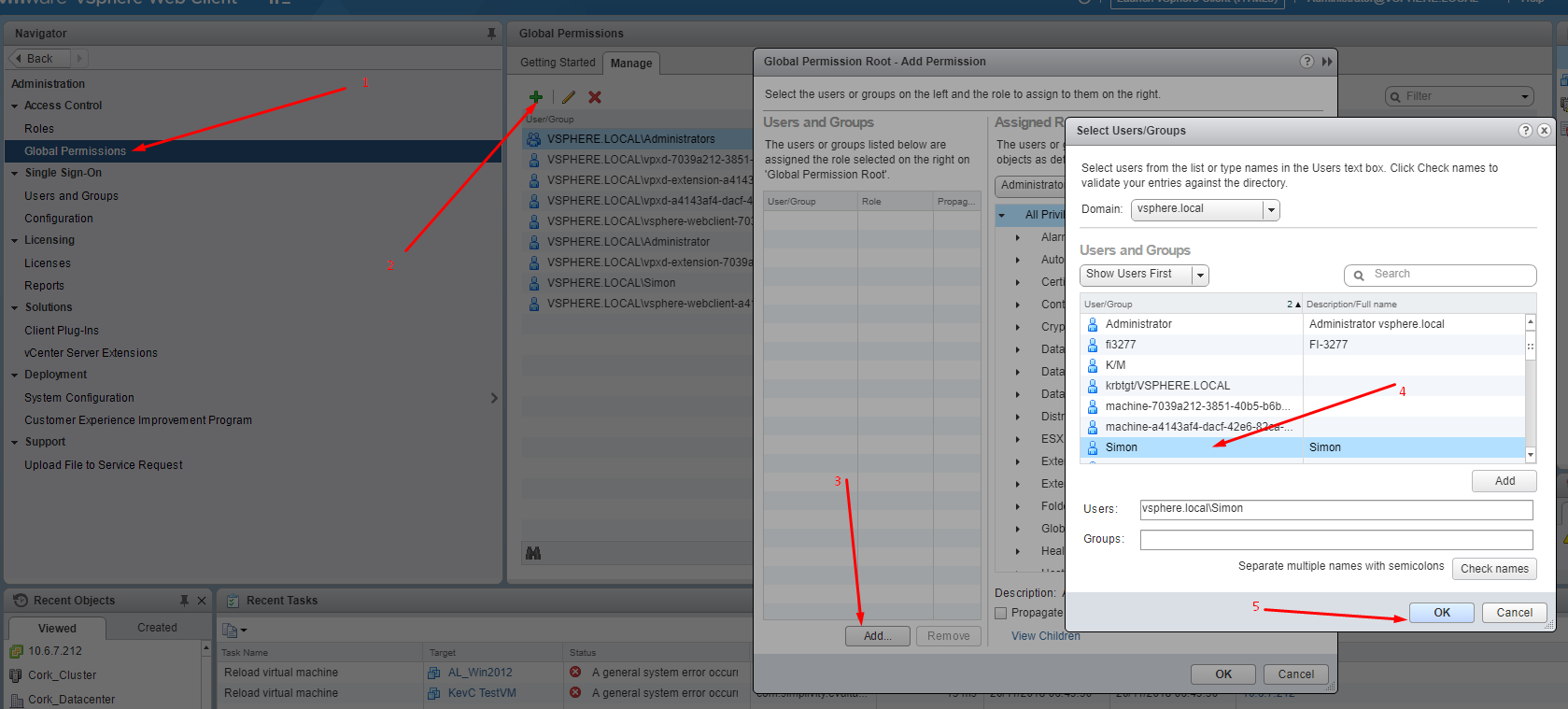Click OK in Add Permission dialog
The height and width of the screenshot is (709, 1568).
point(1223,674)
